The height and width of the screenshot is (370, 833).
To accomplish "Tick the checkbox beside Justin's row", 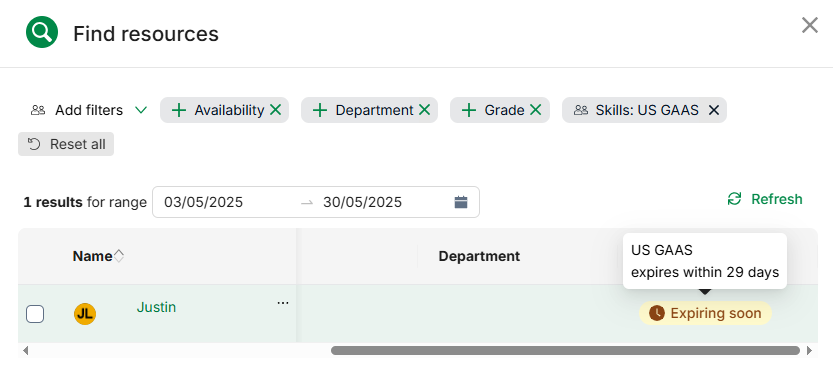I will 35,314.
